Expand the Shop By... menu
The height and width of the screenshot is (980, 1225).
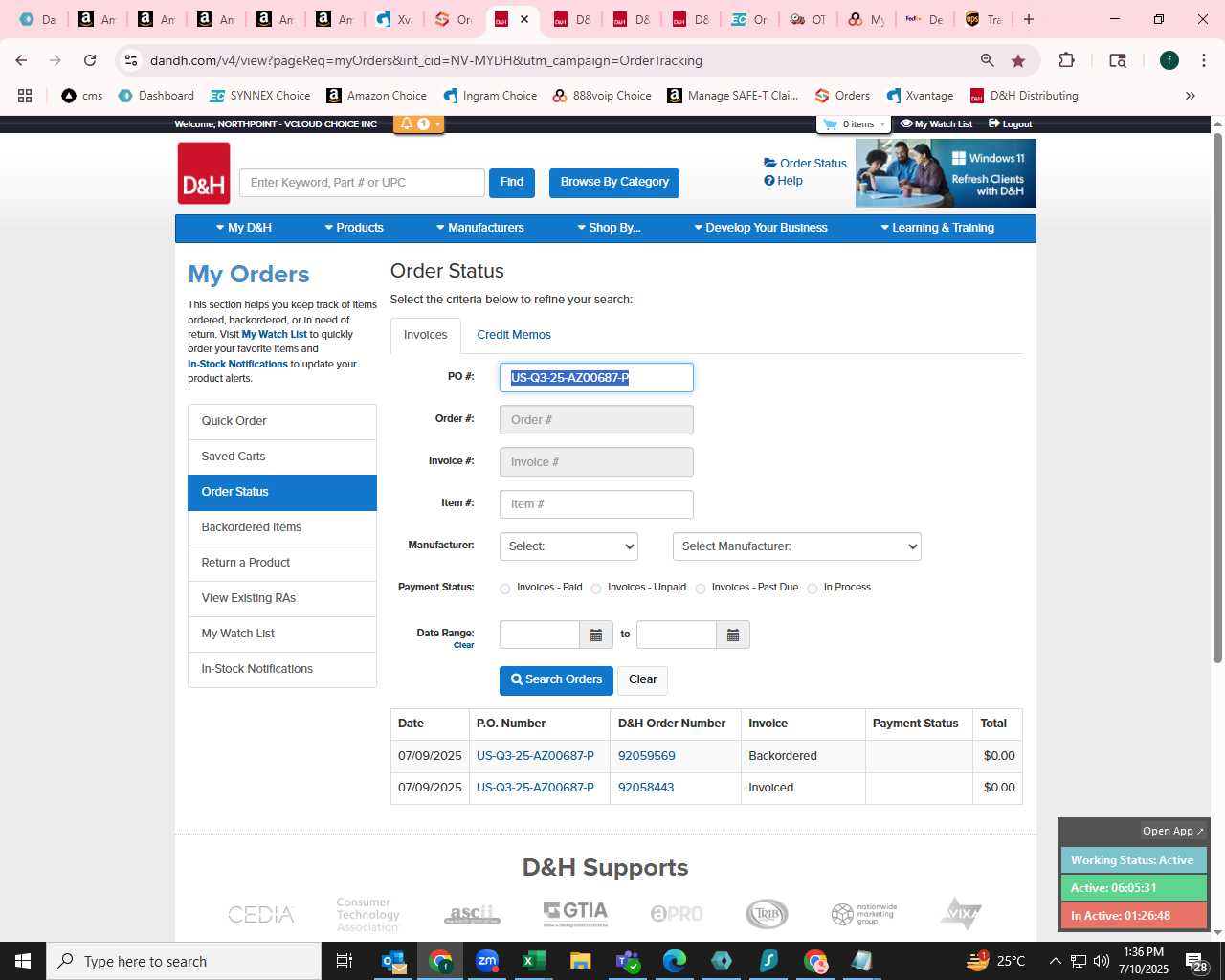click(x=609, y=228)
